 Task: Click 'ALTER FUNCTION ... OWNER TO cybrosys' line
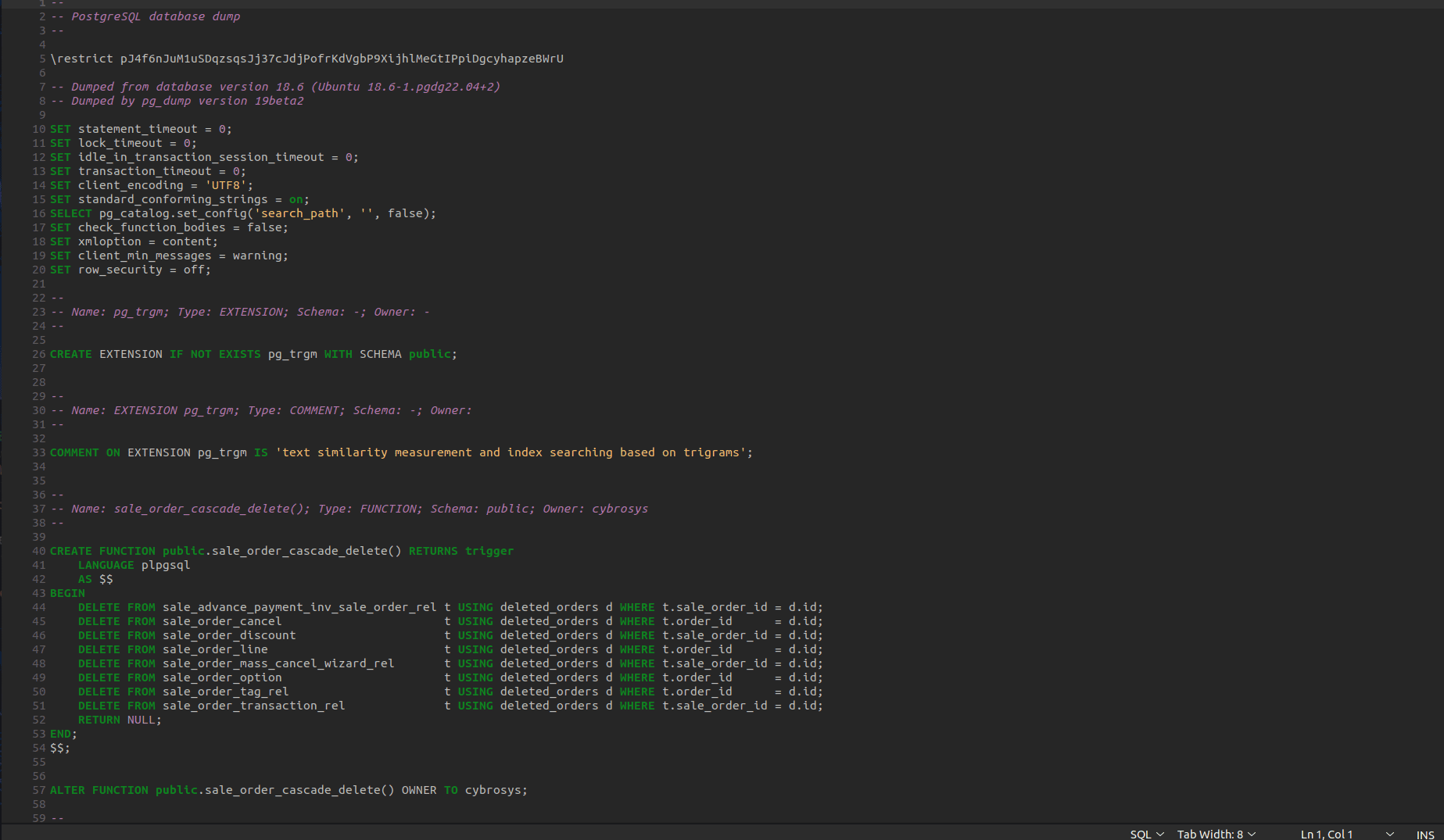[x=288, y=790]
